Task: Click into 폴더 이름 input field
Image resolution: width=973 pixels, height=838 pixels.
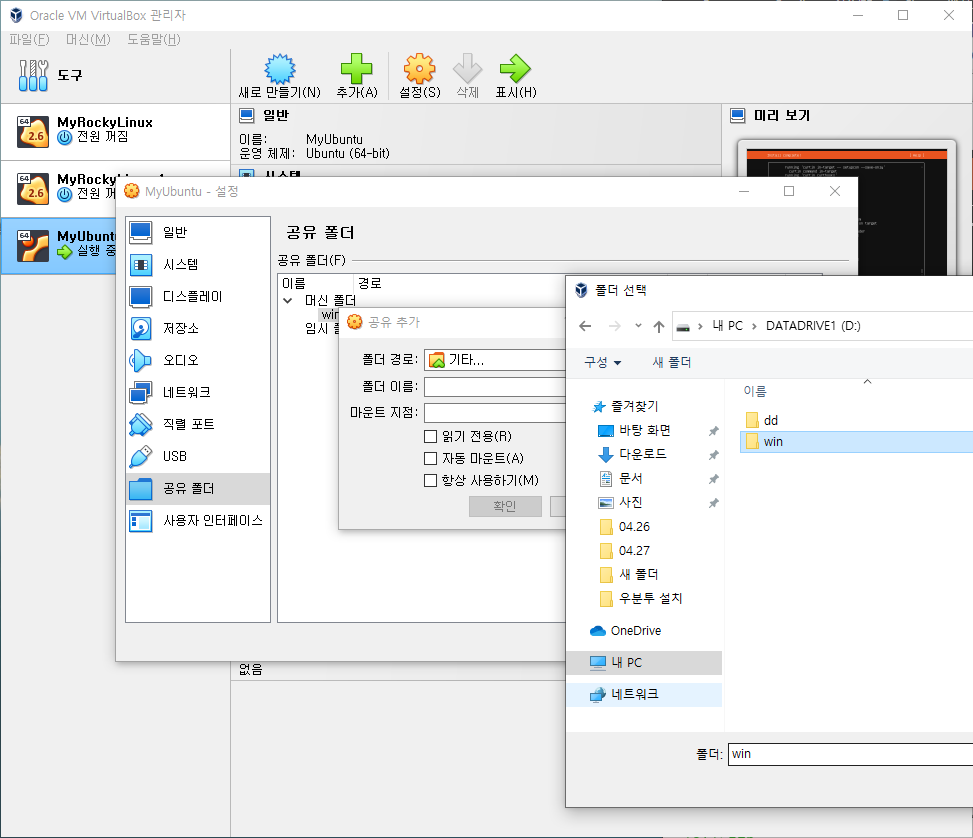Action: tap(495, 387)
